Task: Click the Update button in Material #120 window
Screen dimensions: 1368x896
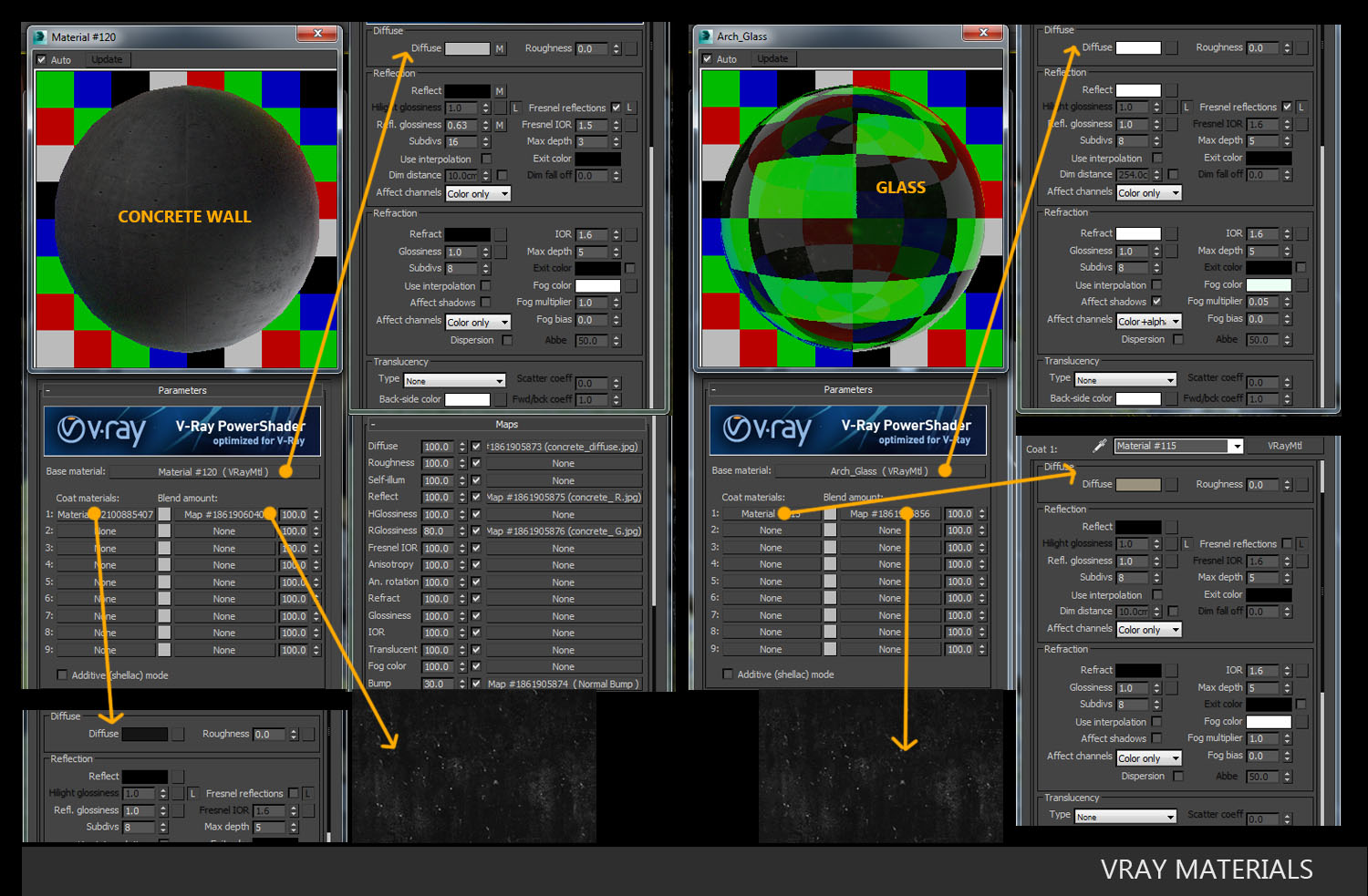Action: pos(107,60)
